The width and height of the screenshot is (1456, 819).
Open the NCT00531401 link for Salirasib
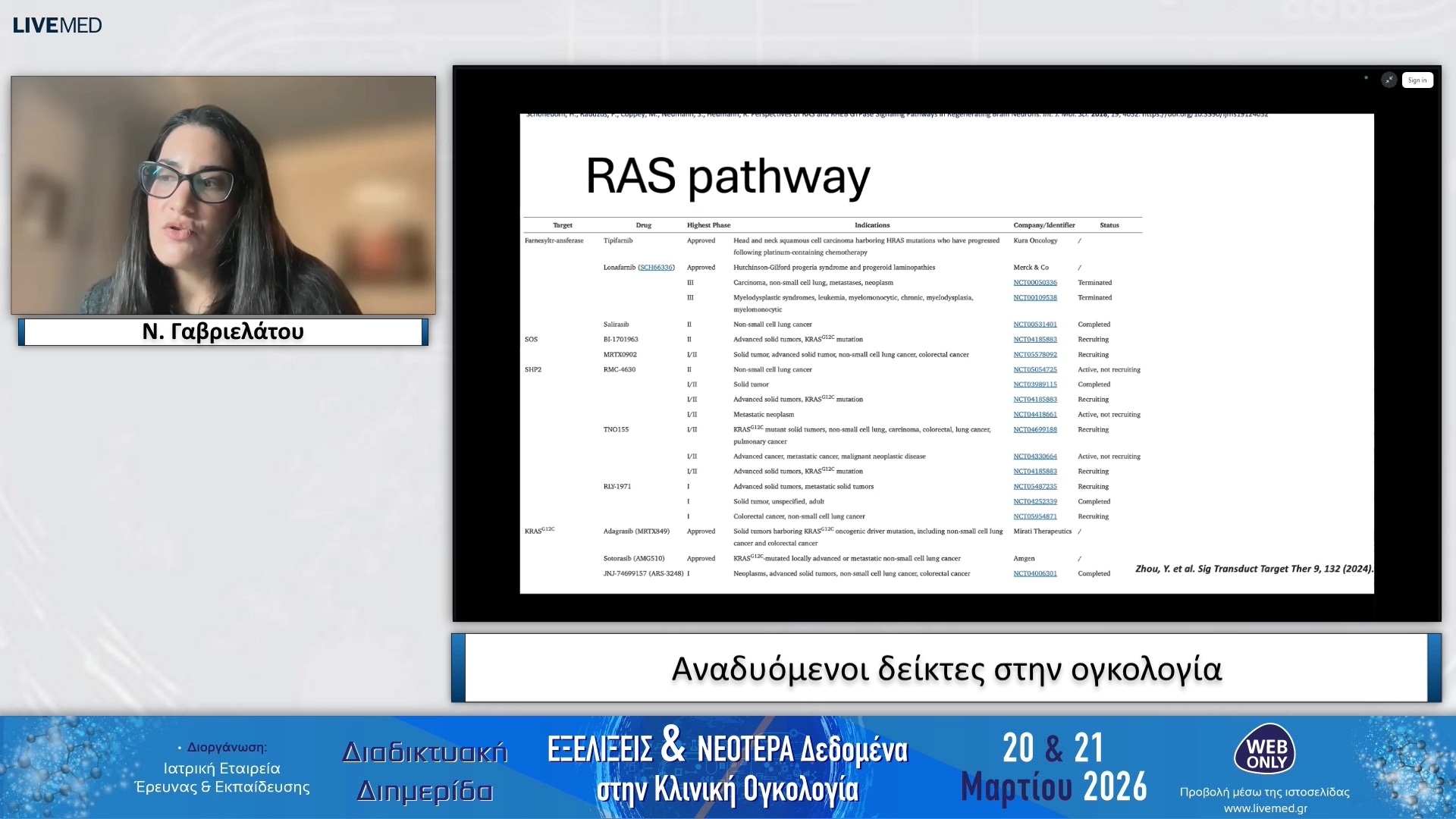click(1034, 325)
